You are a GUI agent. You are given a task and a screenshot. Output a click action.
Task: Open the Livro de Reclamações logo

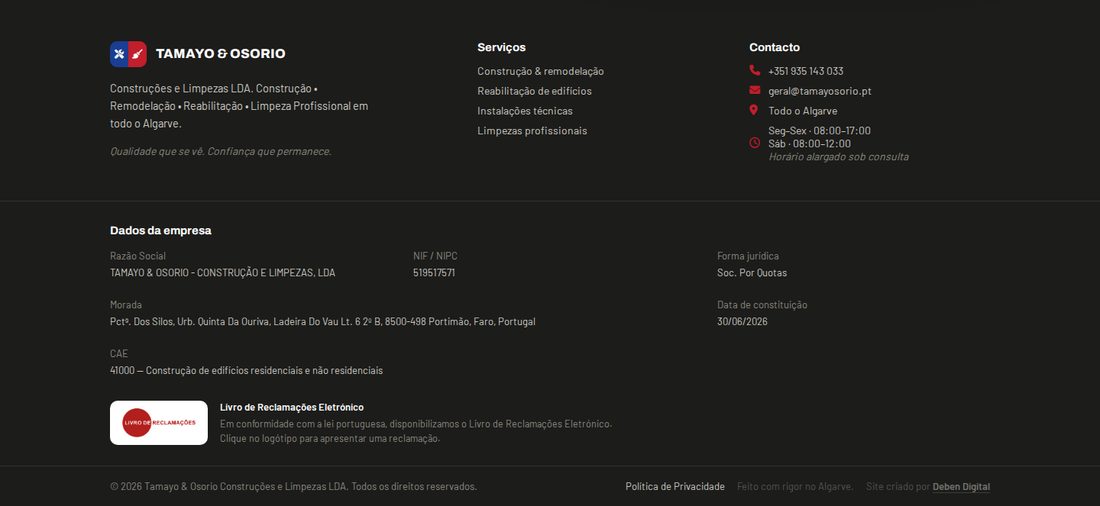[159, 423]
